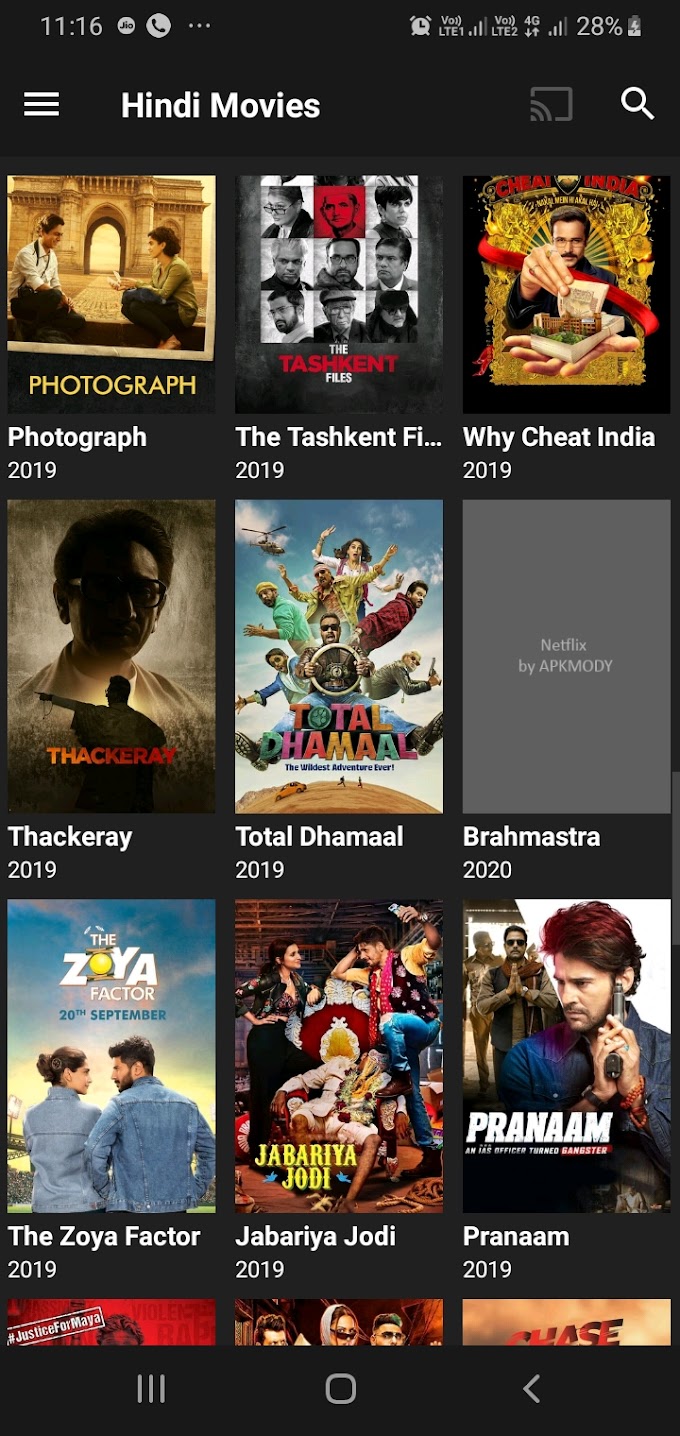Open the recent apps navigation button

pos(151,1388)
